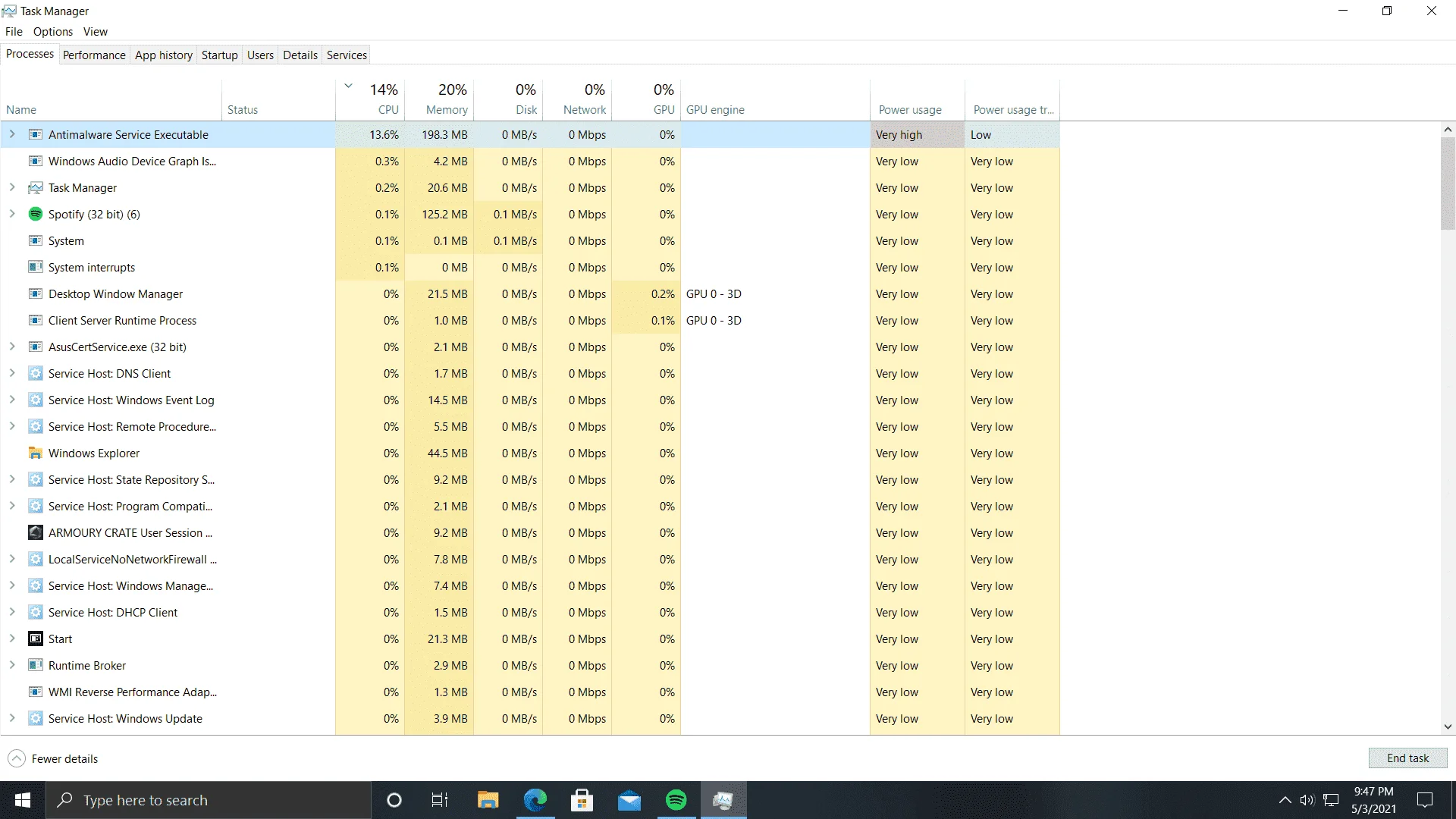
Task: Open the File menu
Action: point(14,32)
